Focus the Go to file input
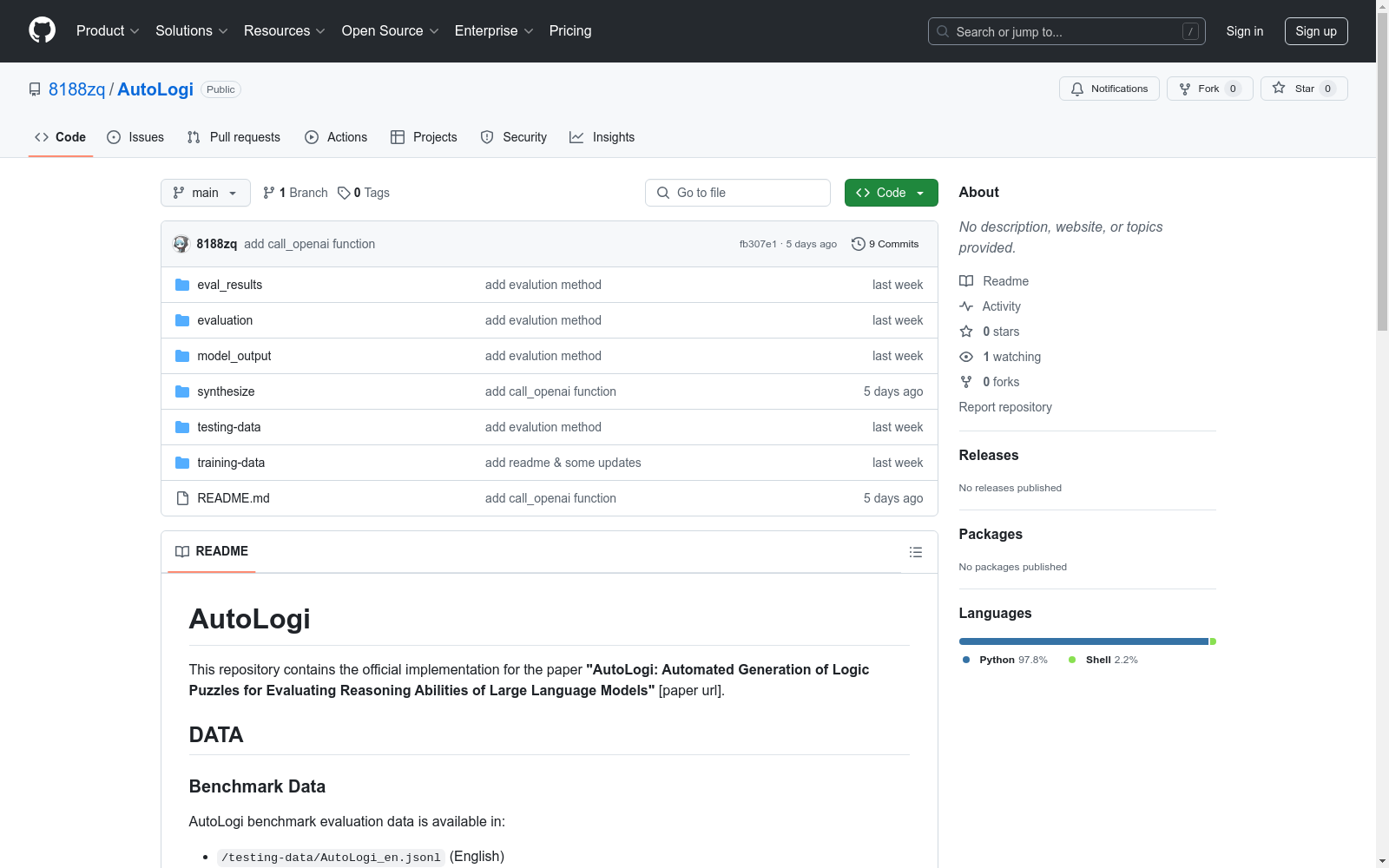 (x=738, y=193)
